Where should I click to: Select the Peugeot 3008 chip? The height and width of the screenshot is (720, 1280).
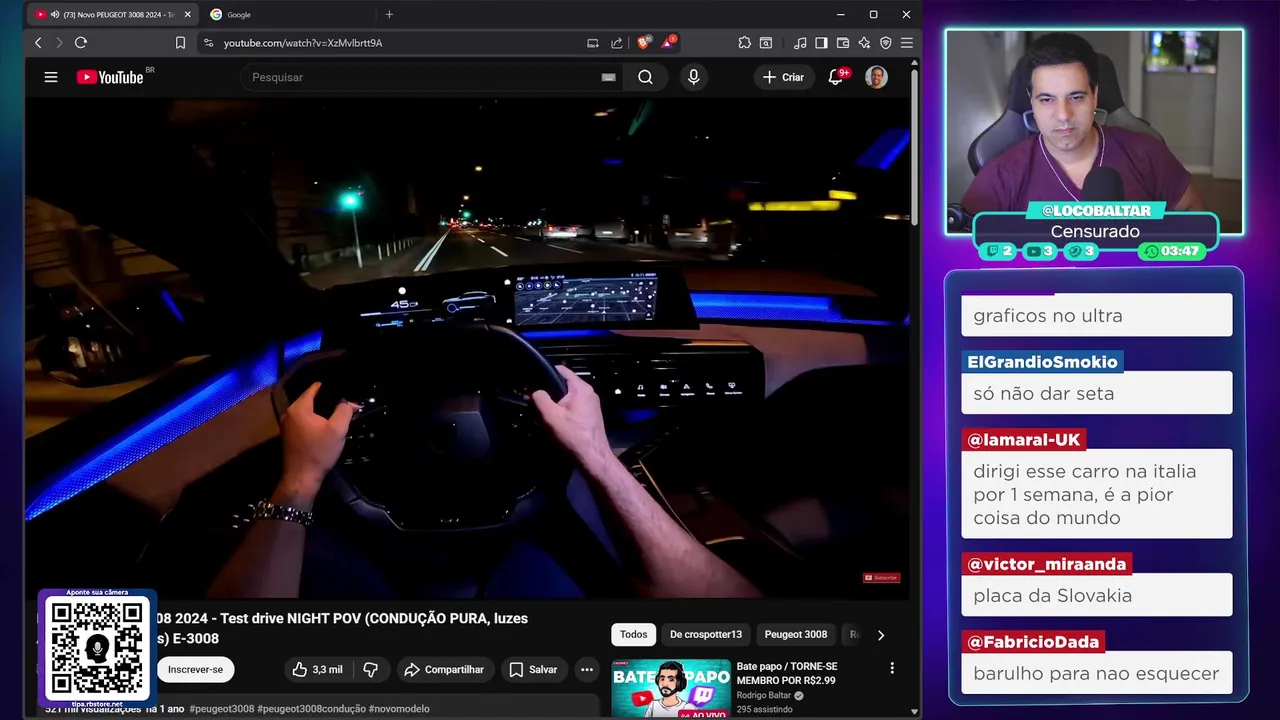[x=796, y=634]
